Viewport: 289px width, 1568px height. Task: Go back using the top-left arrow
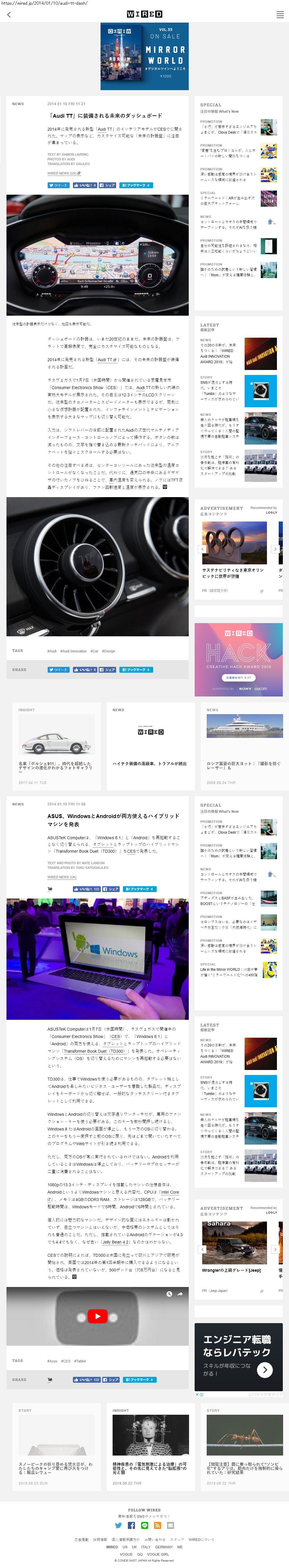click(x=9, y=15)
